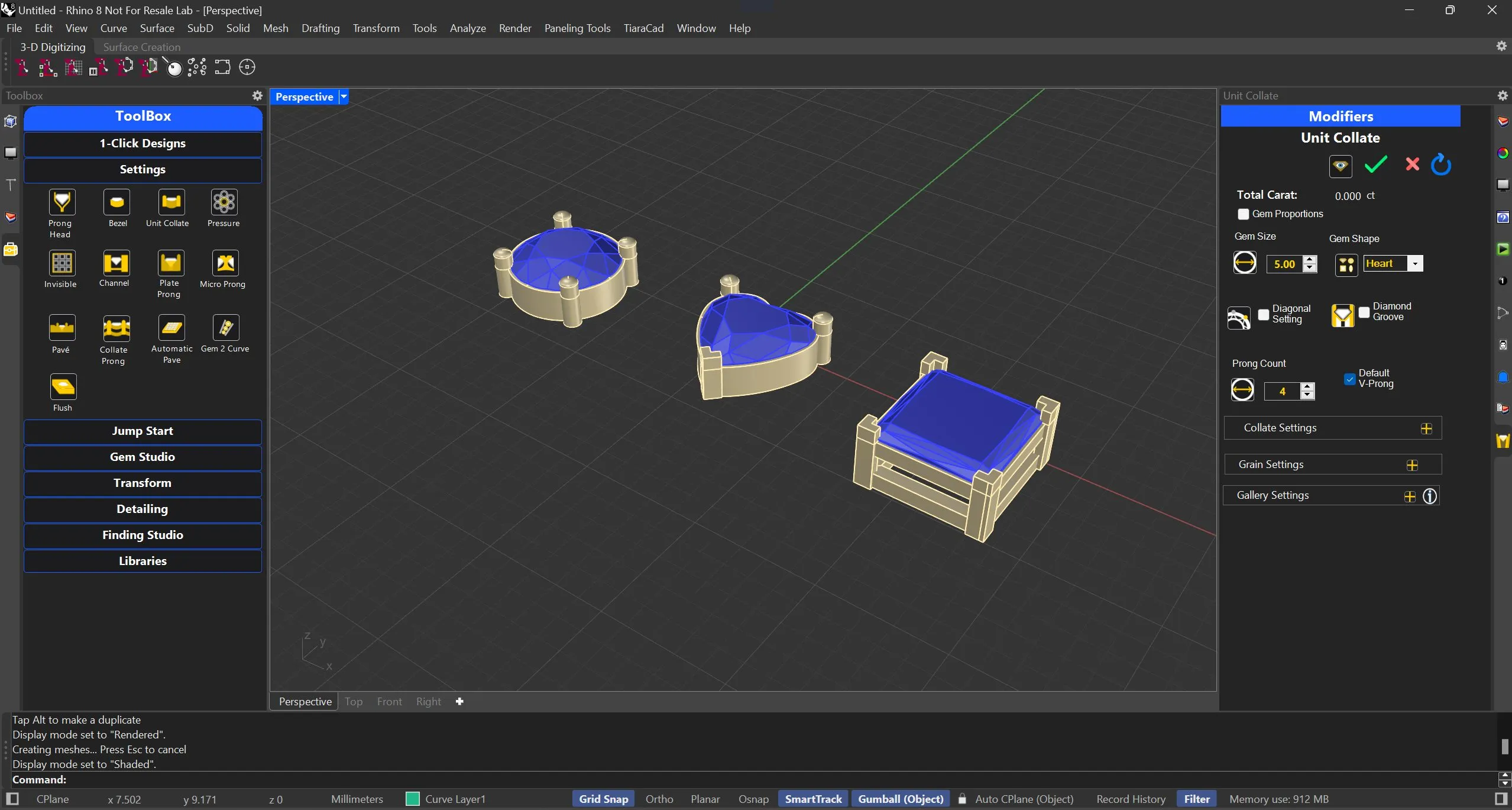Switch to the Top viewport tab
1512x810 pixels.
click(353, 701)
